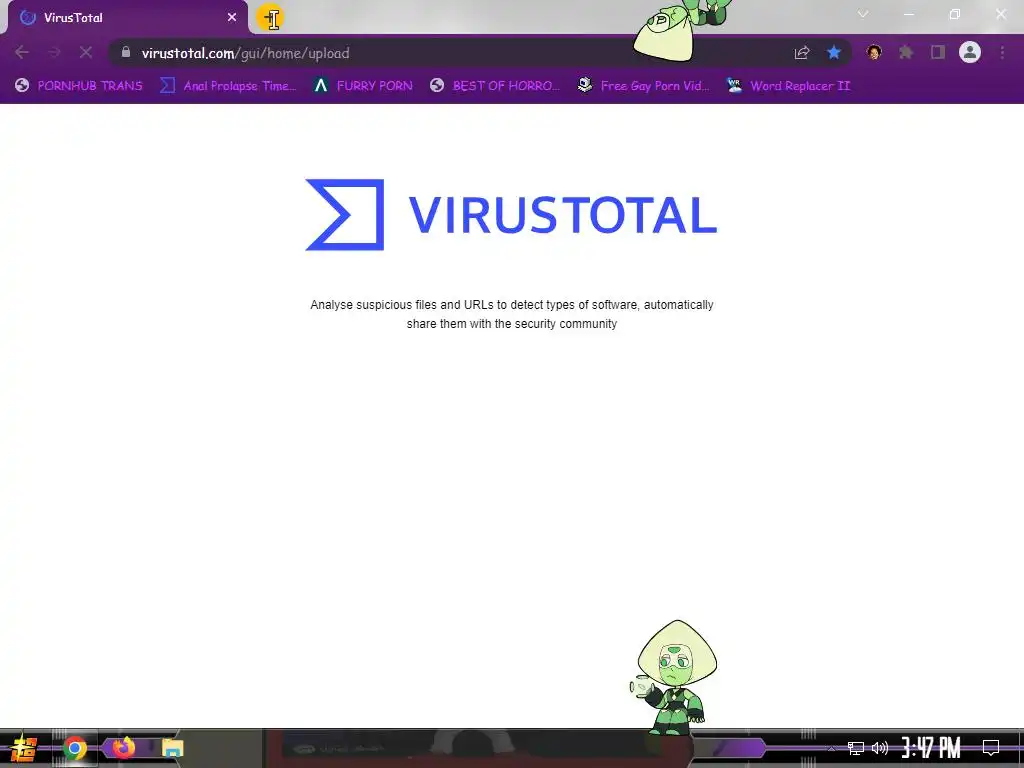Close the VirusTotal browser tab
The image size is (1024, 768).
[x=232, y=18]
